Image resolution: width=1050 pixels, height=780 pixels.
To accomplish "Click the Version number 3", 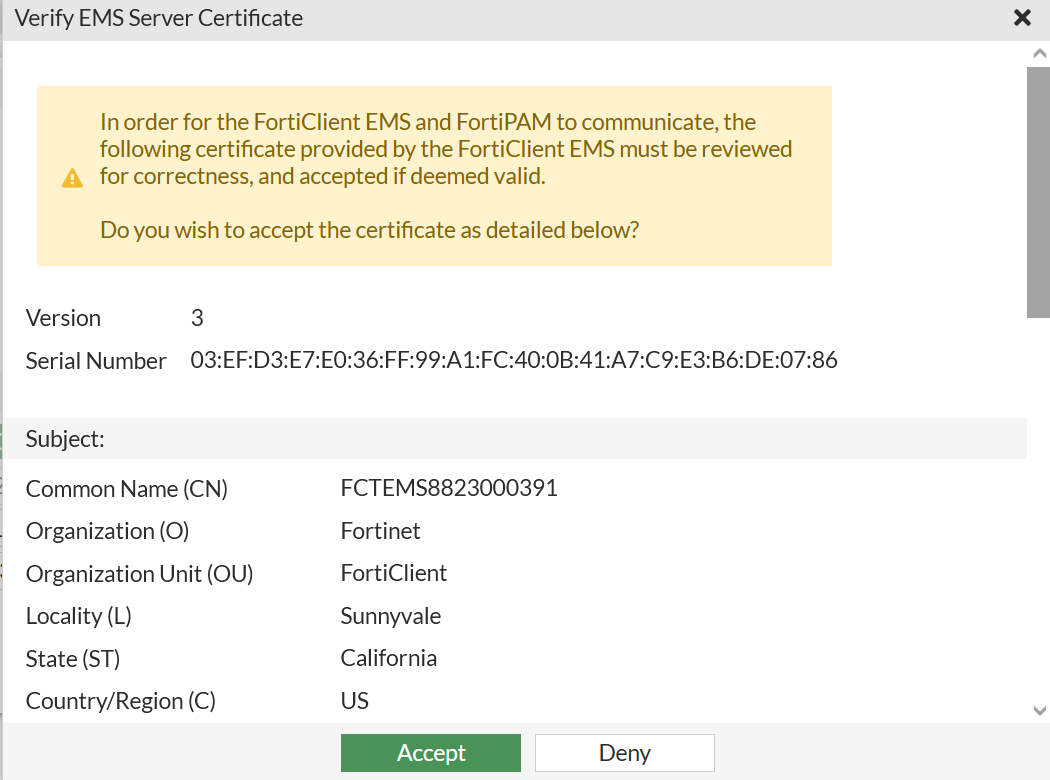I will click(196, 318).
